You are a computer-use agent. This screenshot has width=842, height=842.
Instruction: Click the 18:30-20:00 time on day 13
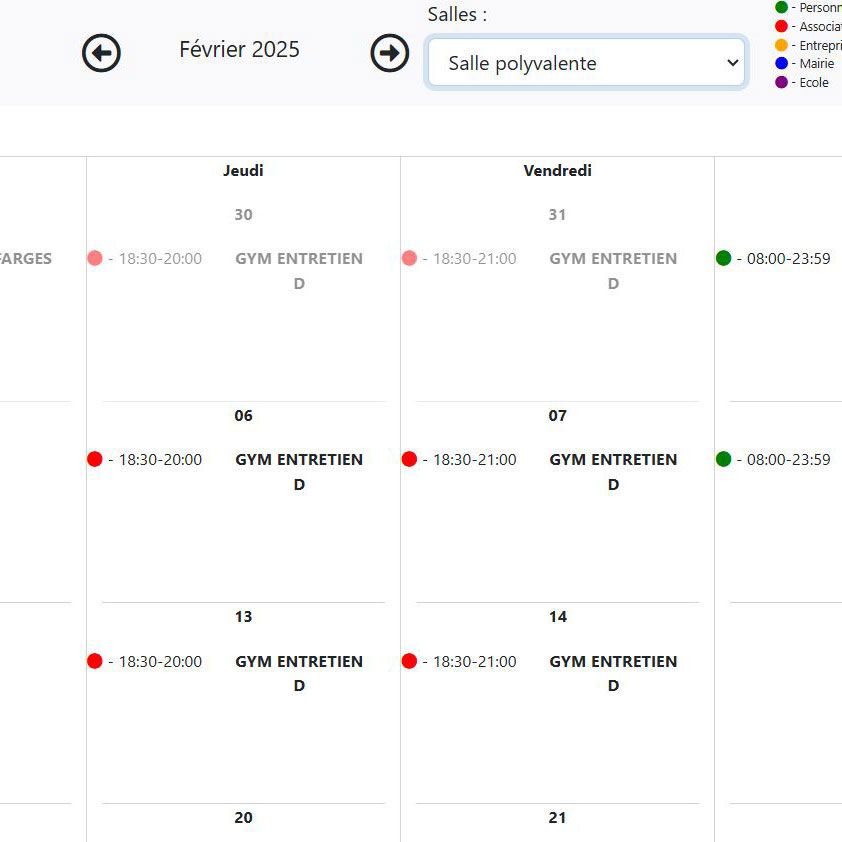(160, 662)
